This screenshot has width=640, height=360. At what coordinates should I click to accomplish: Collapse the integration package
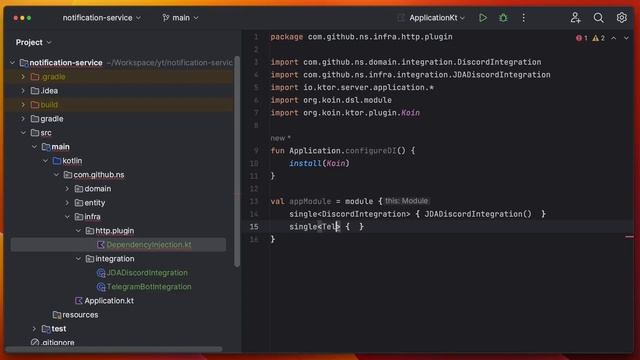click(78, 259)
